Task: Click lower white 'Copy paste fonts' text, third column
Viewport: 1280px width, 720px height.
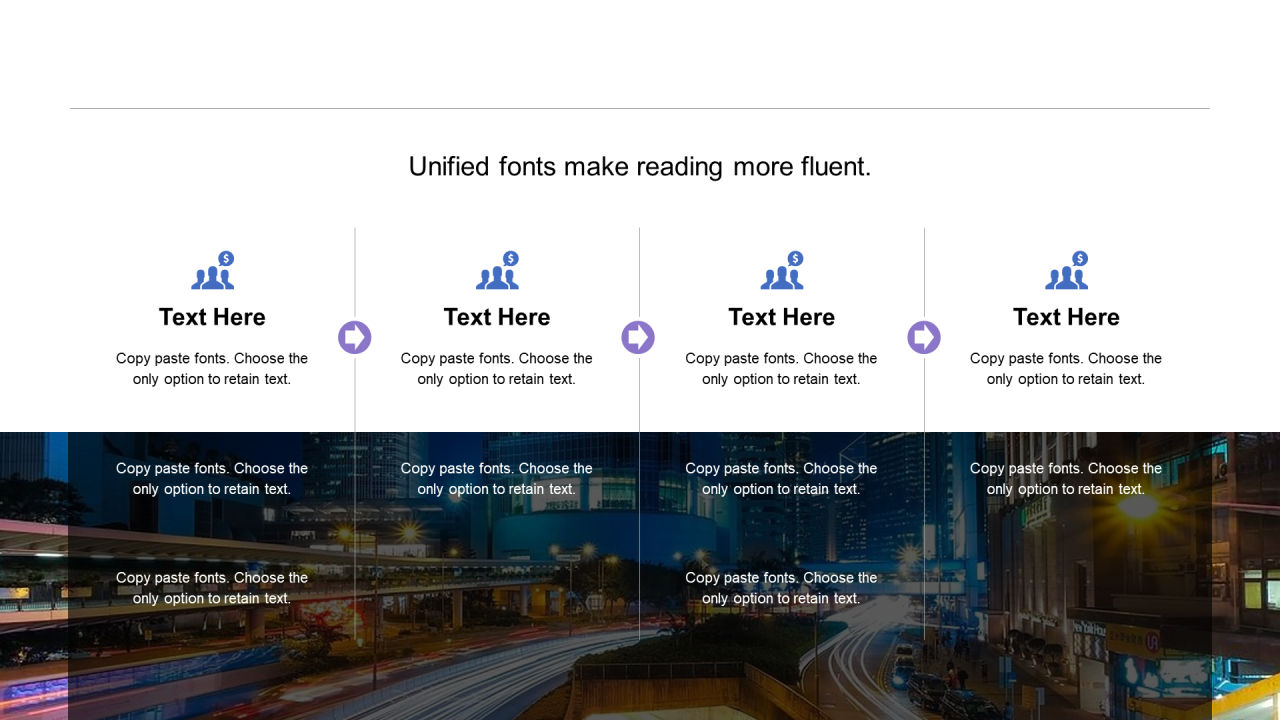Action: (x=781, y=588)
